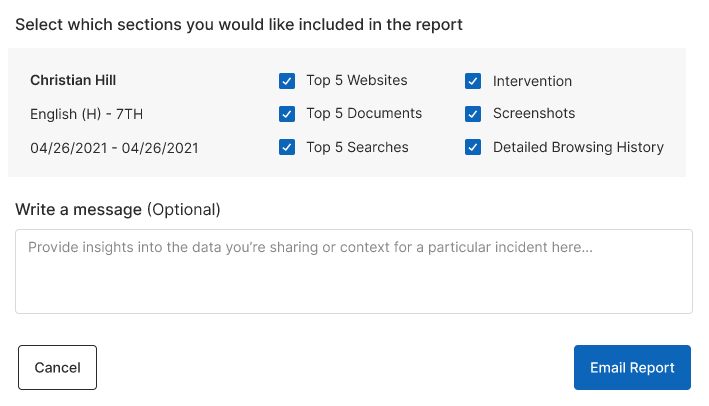This screenshot has height=406, width=709.
Task: Toggle the Top 5 Documents checkbox
Action: 287,114
